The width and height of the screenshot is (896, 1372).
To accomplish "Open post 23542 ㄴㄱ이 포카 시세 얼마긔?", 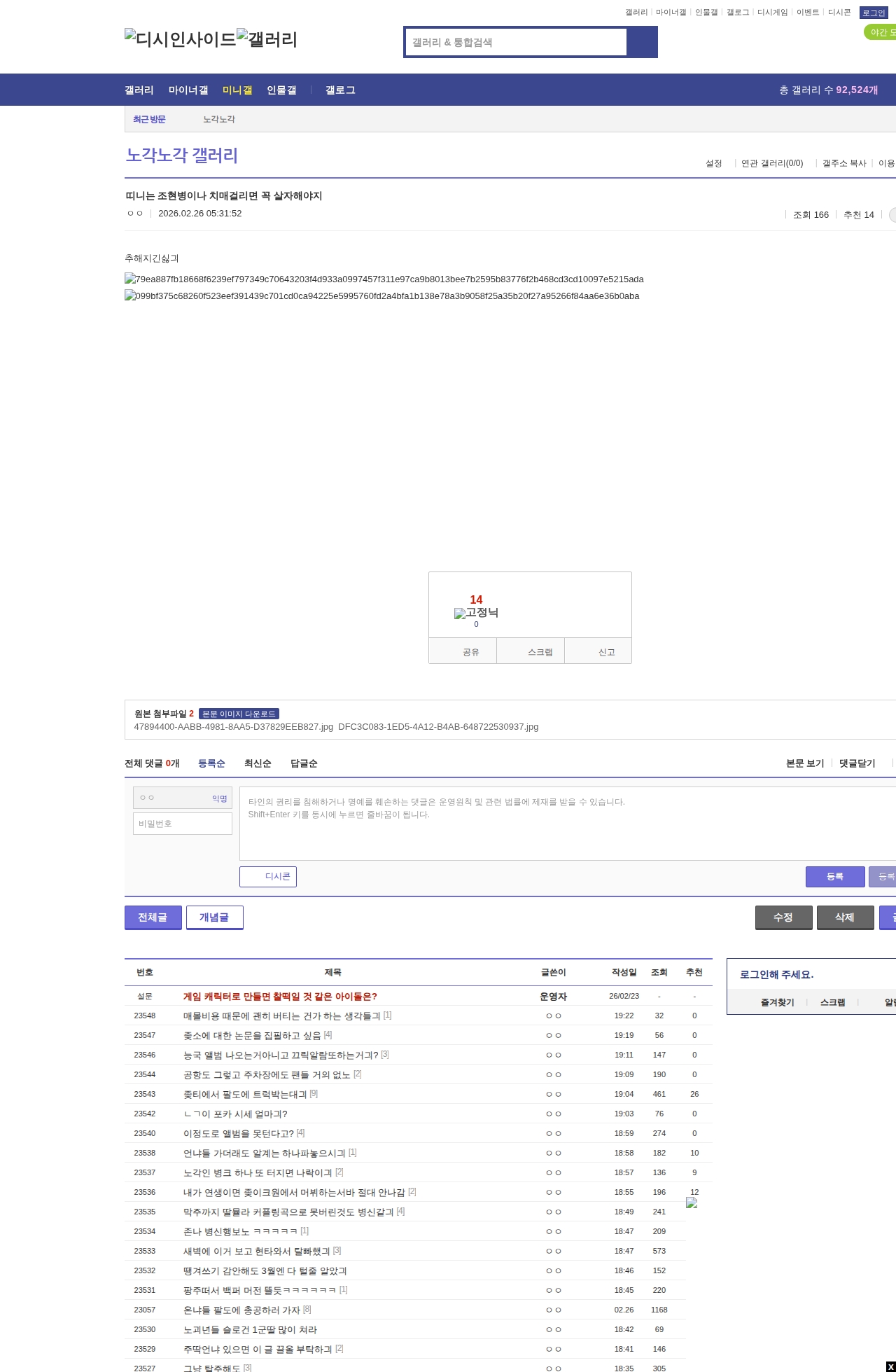I will (x=235, y=1114).
